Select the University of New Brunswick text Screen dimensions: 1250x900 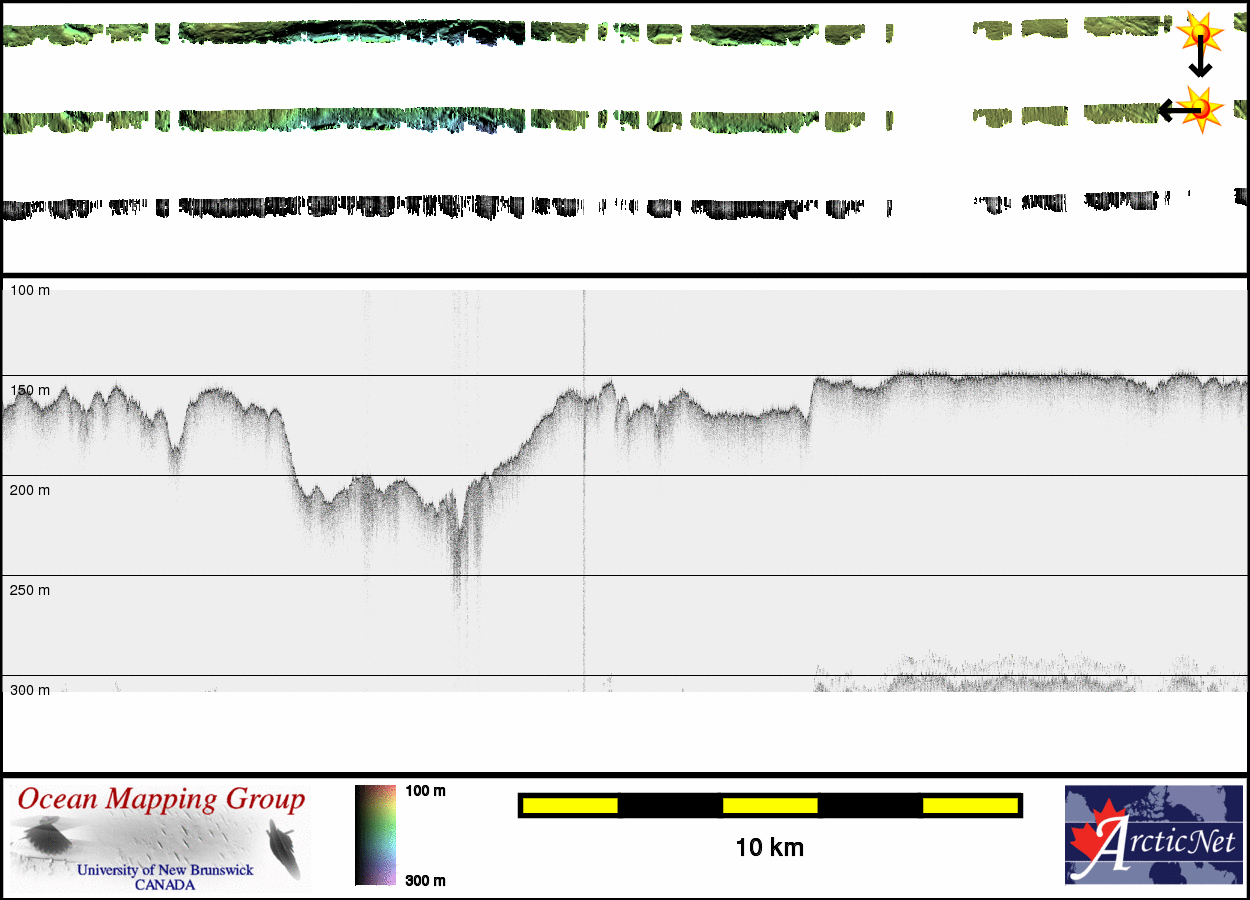[x=165, y=870]
